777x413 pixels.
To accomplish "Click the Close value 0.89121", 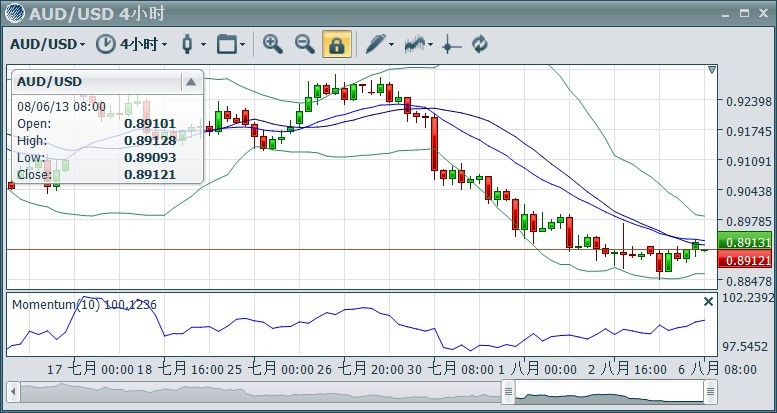I will click(150, 175).
